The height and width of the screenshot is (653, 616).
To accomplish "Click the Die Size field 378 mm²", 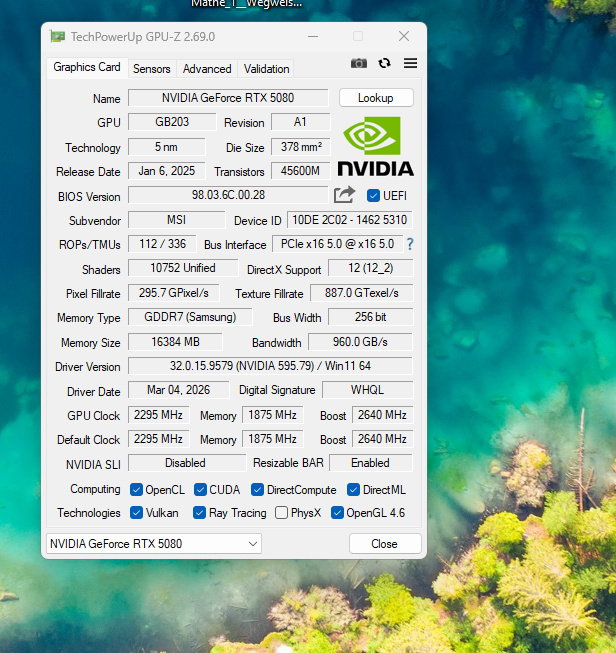I will [300, 147].
